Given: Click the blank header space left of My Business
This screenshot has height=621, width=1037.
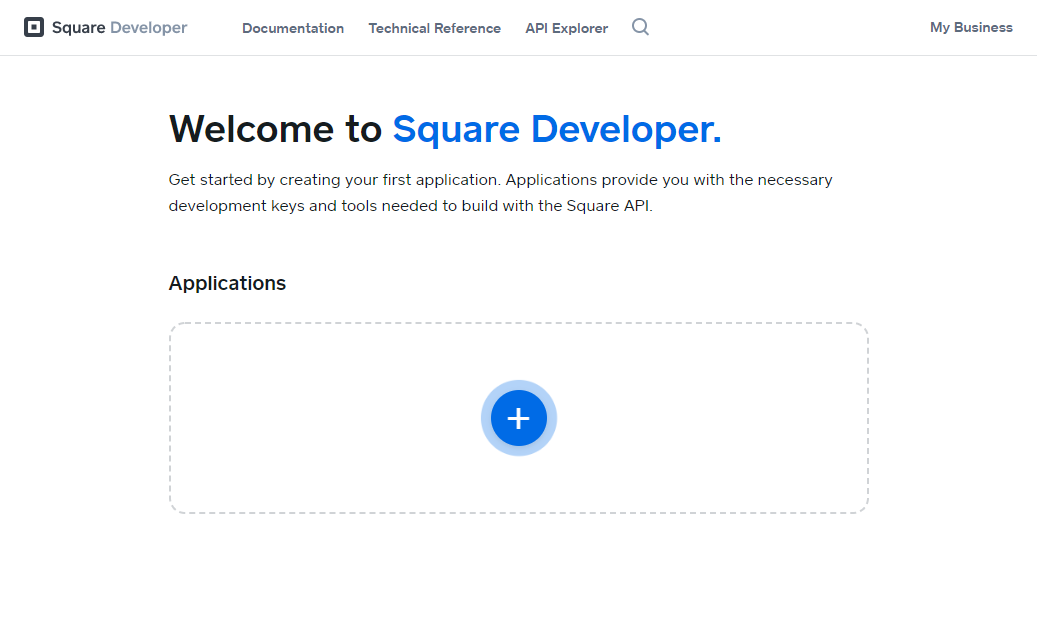Looking at the screenshot, I should click(790, 28).
